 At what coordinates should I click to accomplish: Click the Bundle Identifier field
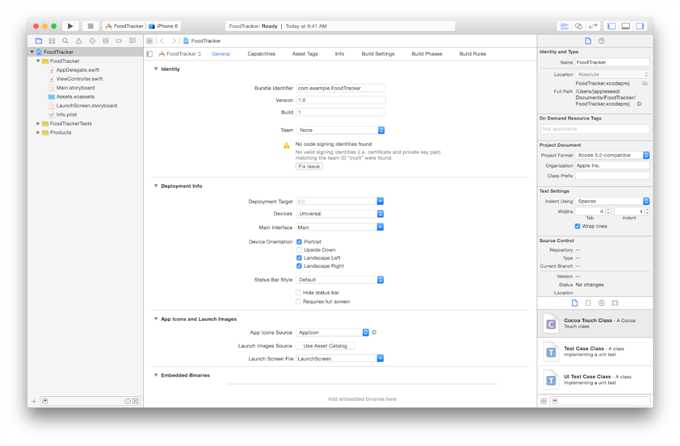click(x=340, y=88)
